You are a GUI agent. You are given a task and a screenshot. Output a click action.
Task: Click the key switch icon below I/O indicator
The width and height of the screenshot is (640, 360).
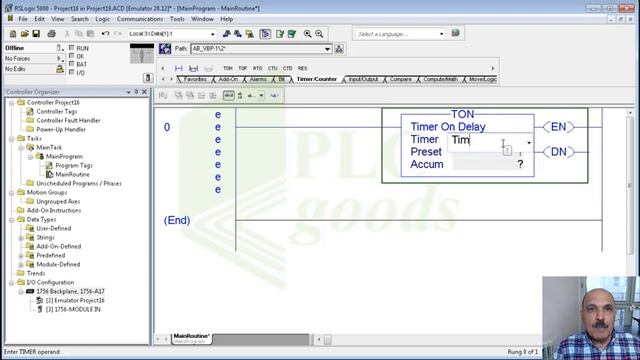(x=148, y=78)
